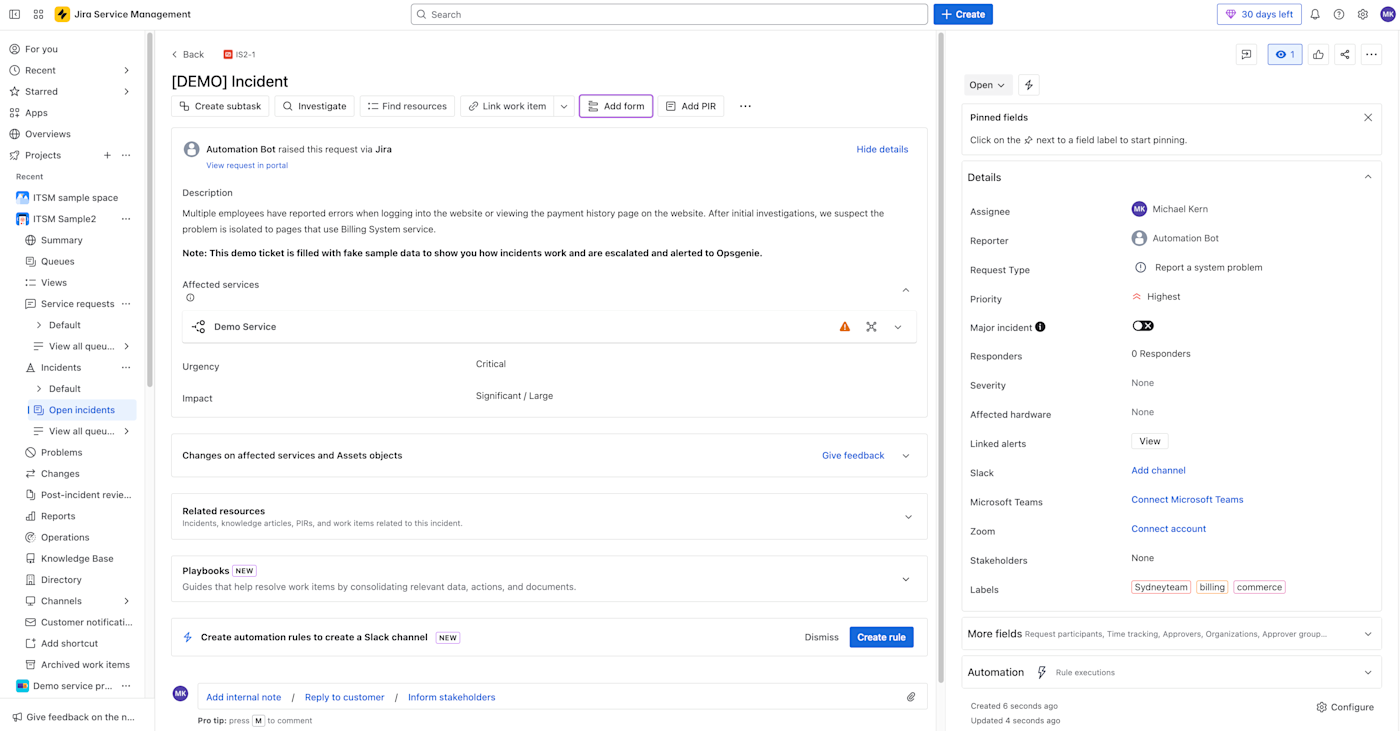The width and height of the screenshot is (1400, 731).
Task: Click the Major incident info icon
Action: [x=1040, y=327]
